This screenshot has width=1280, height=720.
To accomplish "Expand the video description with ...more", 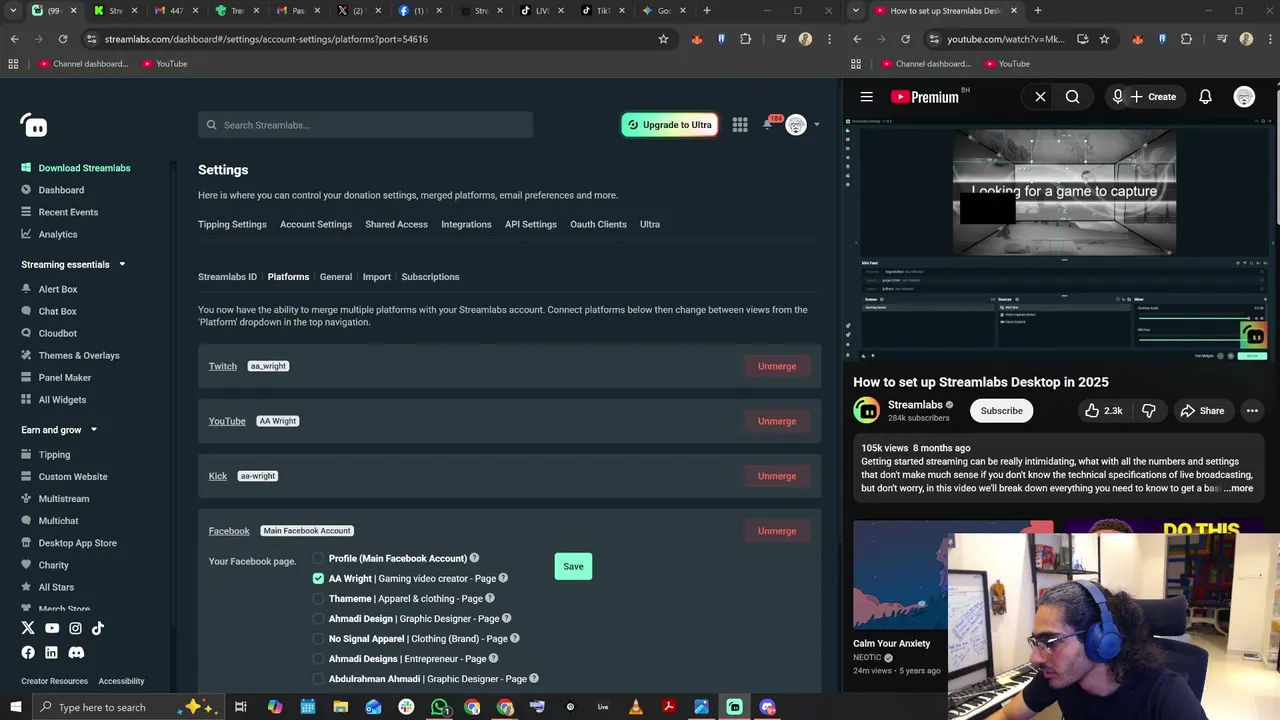I will click(x=1238, y=488).
